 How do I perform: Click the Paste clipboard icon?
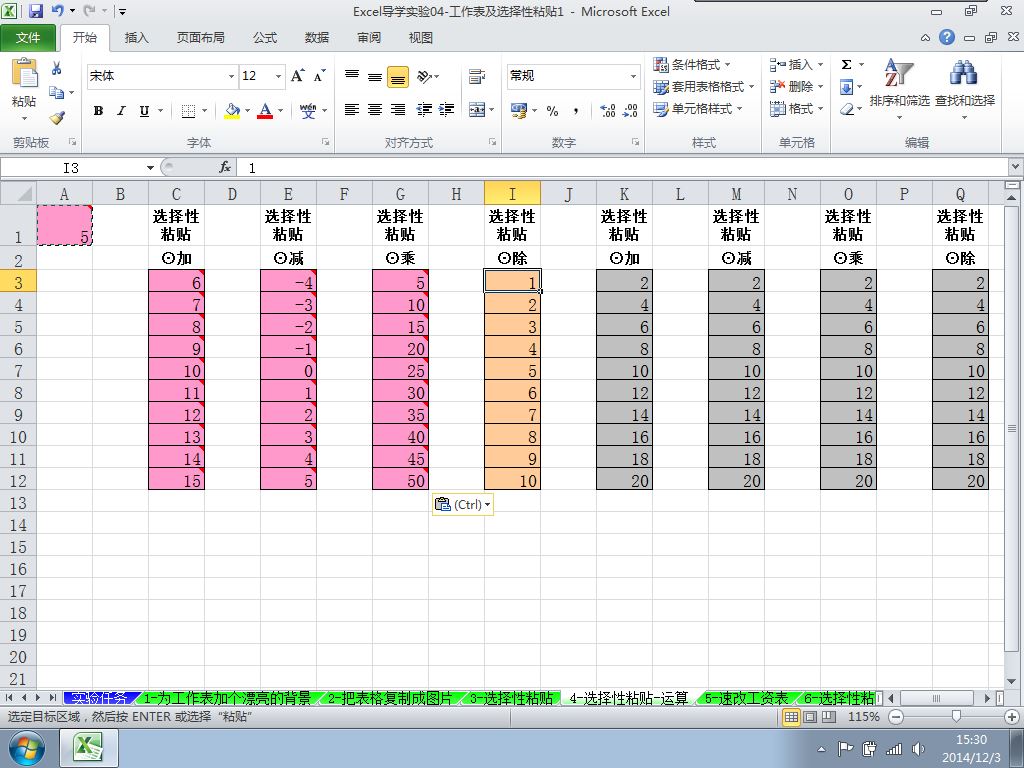(24, 73)
